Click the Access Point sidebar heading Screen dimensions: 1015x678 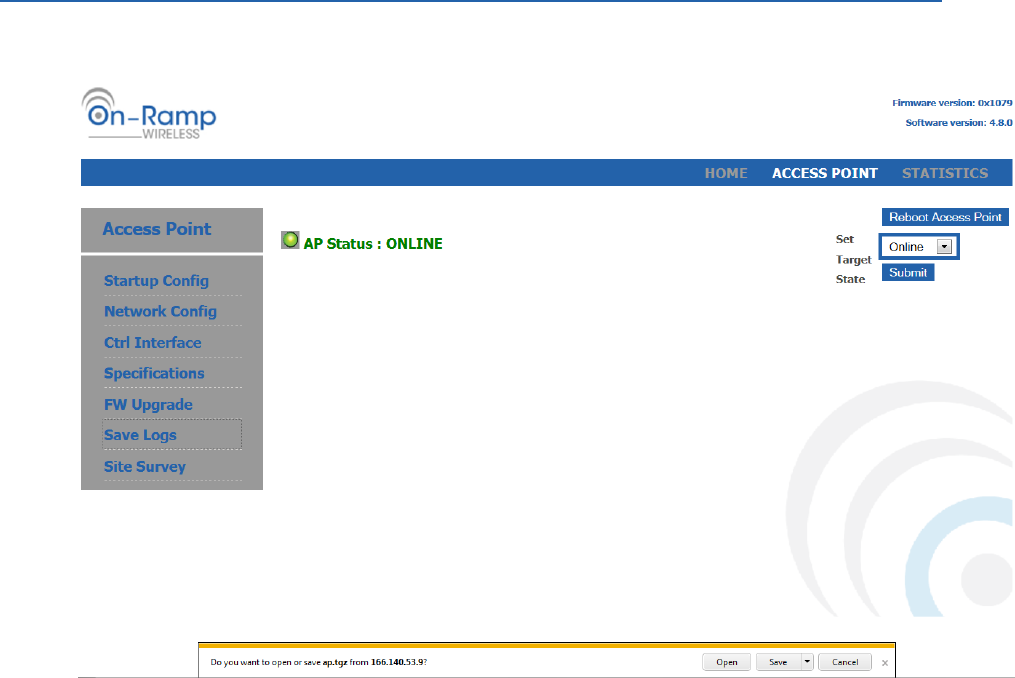[157, 229]
